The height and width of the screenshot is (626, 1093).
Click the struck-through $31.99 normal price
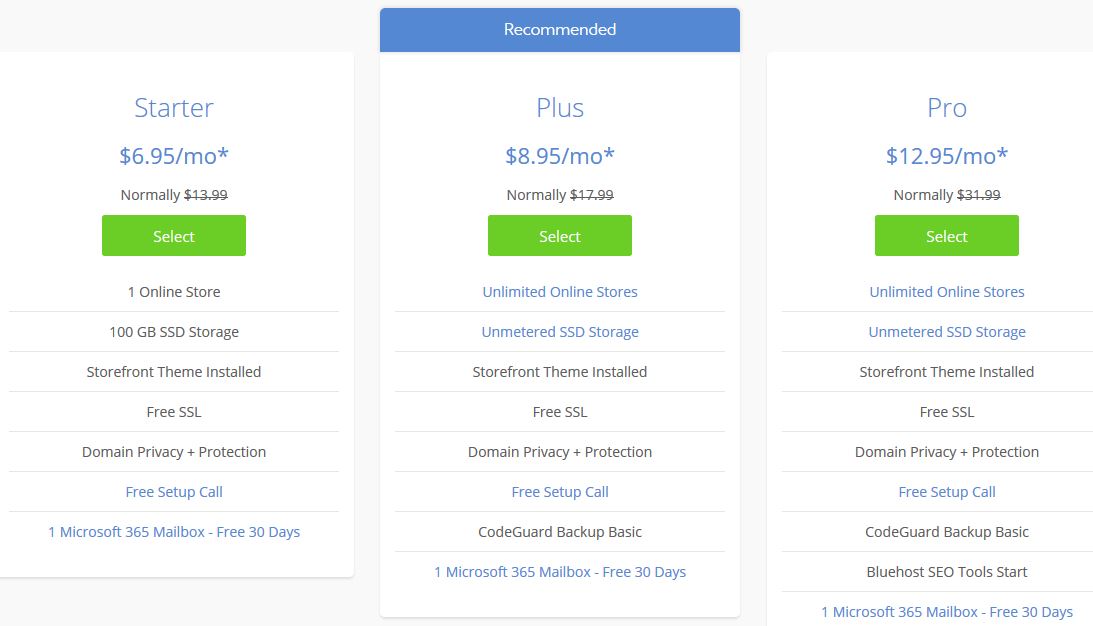979,195
